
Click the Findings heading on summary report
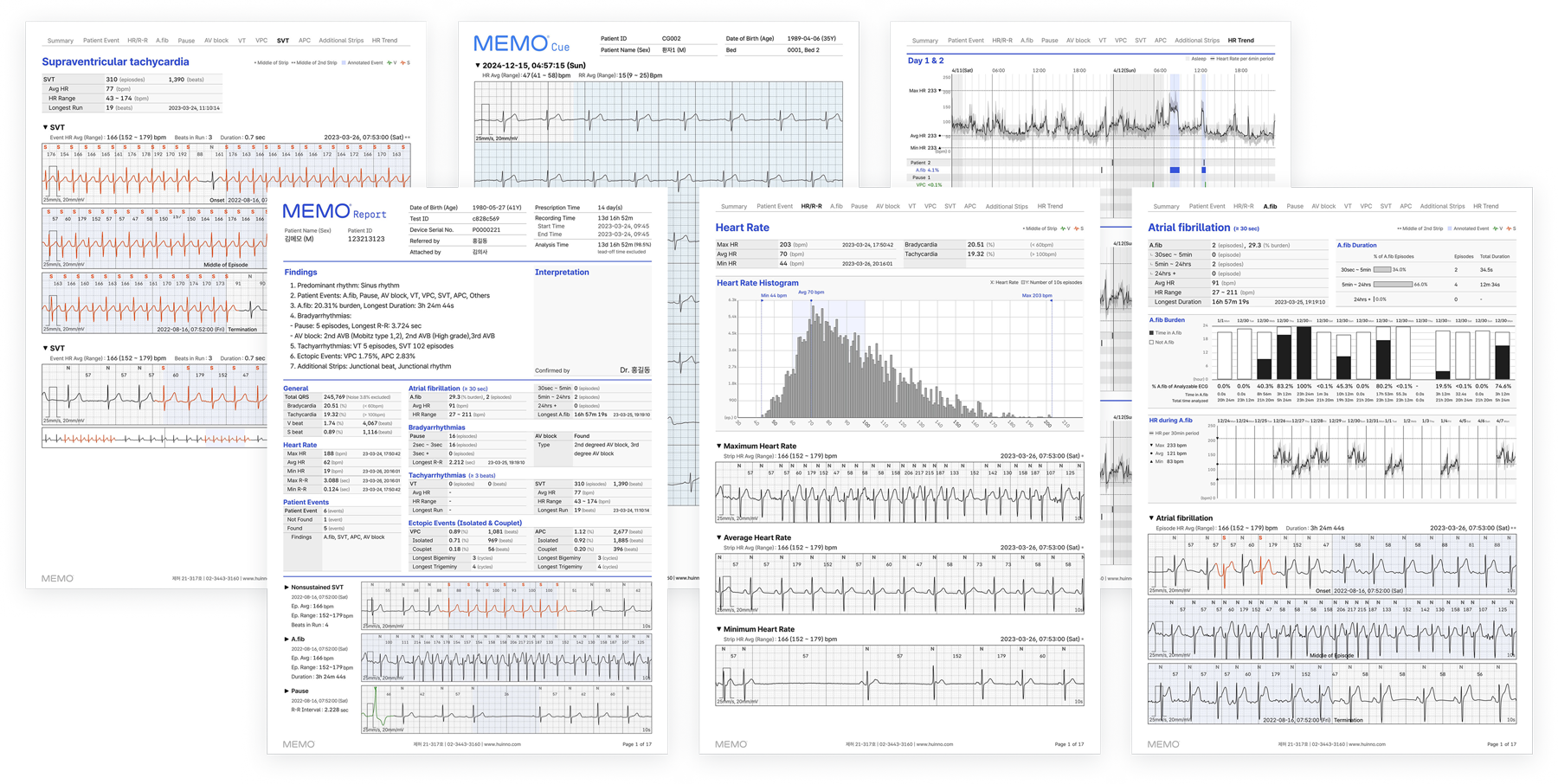[300, 273]
